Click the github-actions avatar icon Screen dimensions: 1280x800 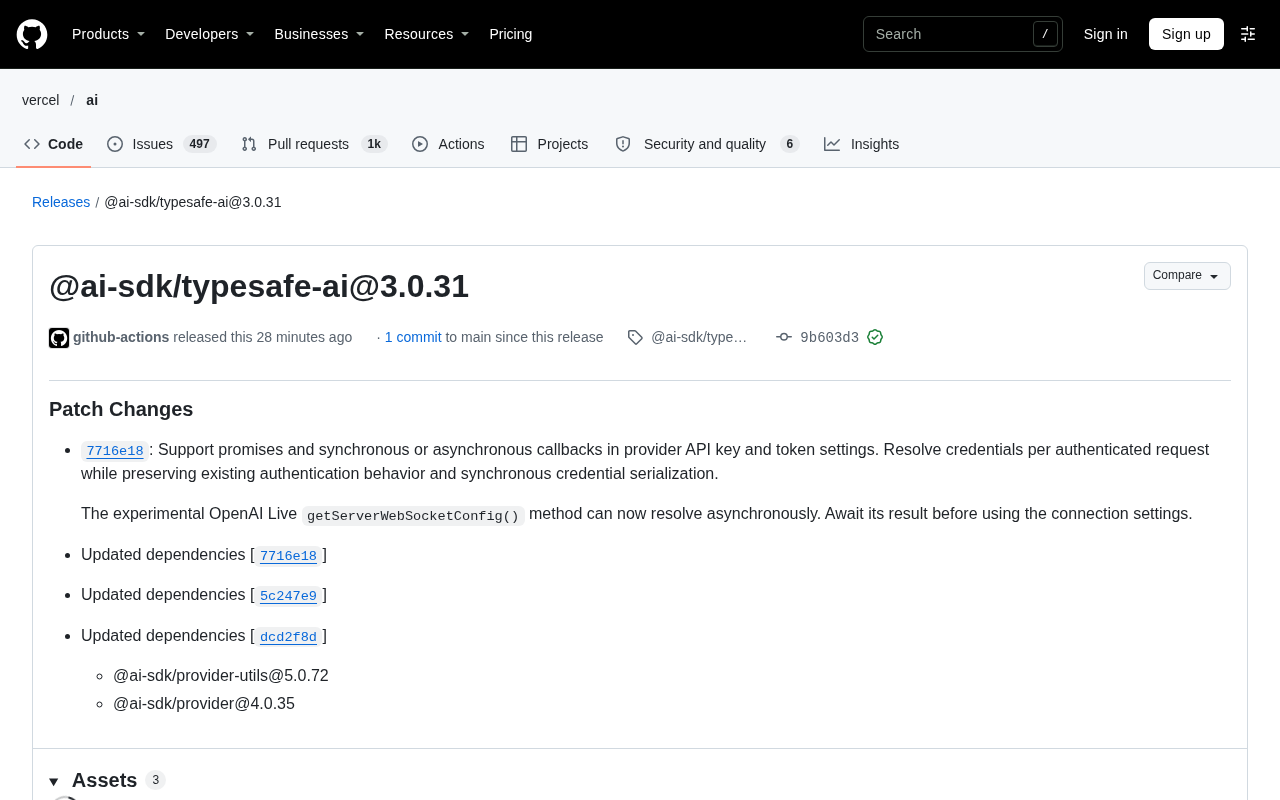[59, 338]
